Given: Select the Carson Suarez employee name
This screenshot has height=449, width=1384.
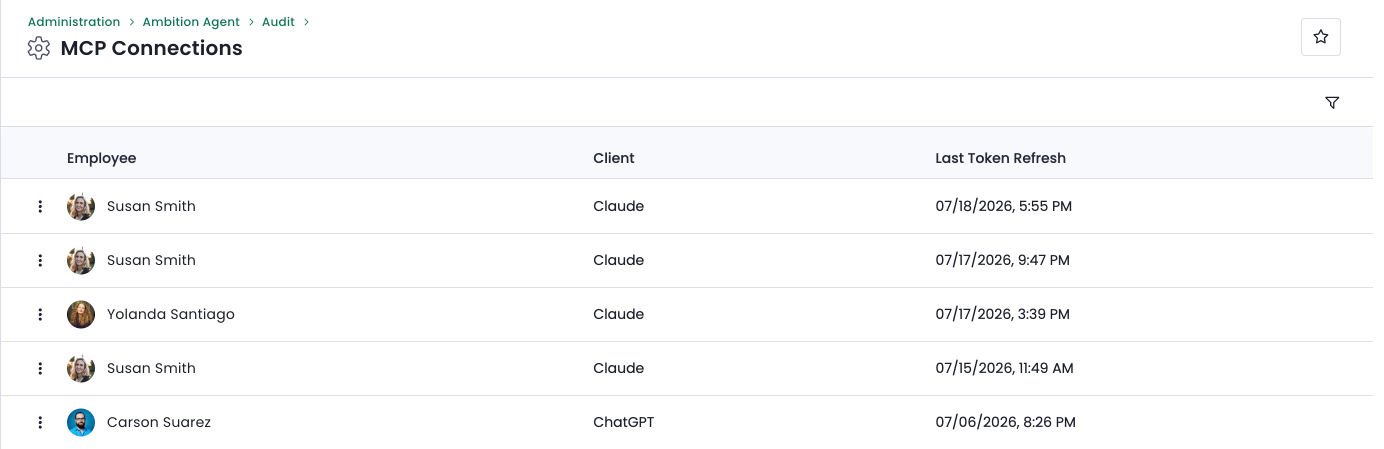Looking at the screenshot, I should (159, 422).
